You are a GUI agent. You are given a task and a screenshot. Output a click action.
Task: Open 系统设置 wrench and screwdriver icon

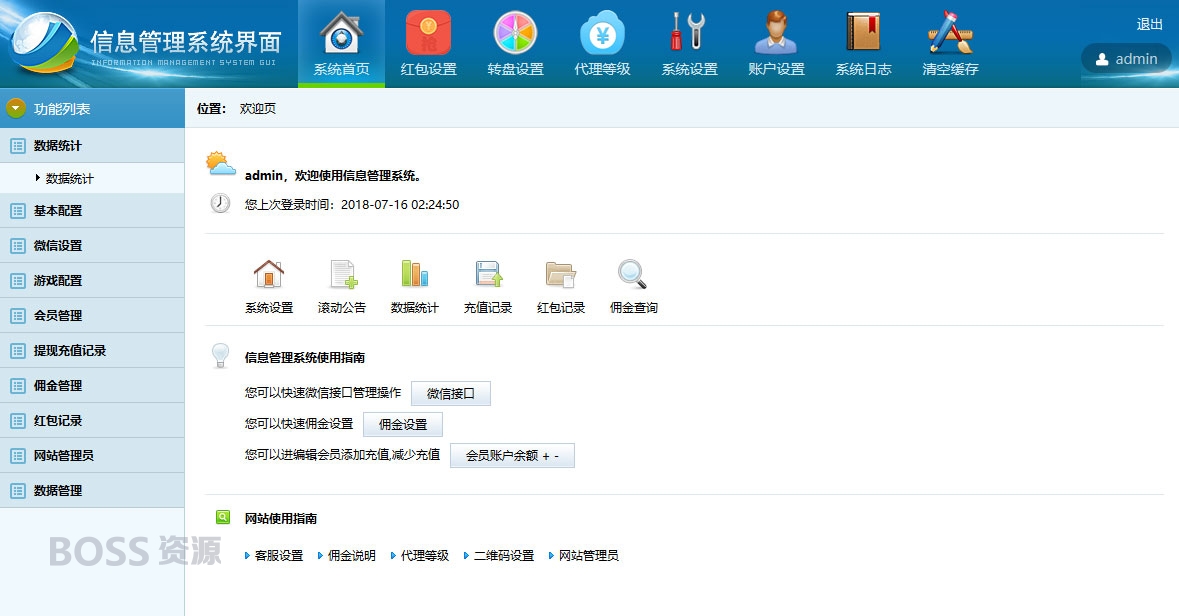point(689,33)
